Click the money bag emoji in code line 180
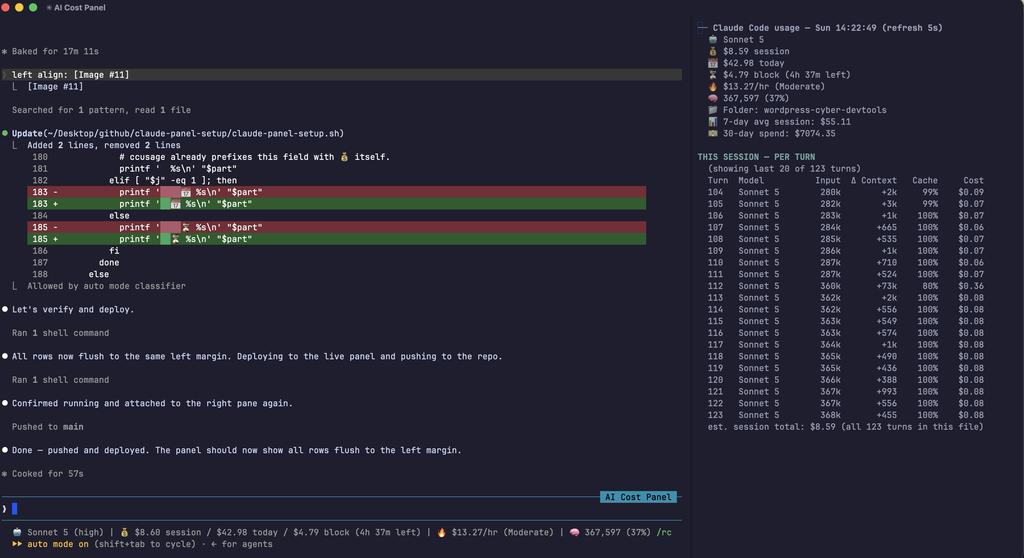 point(344,157)
